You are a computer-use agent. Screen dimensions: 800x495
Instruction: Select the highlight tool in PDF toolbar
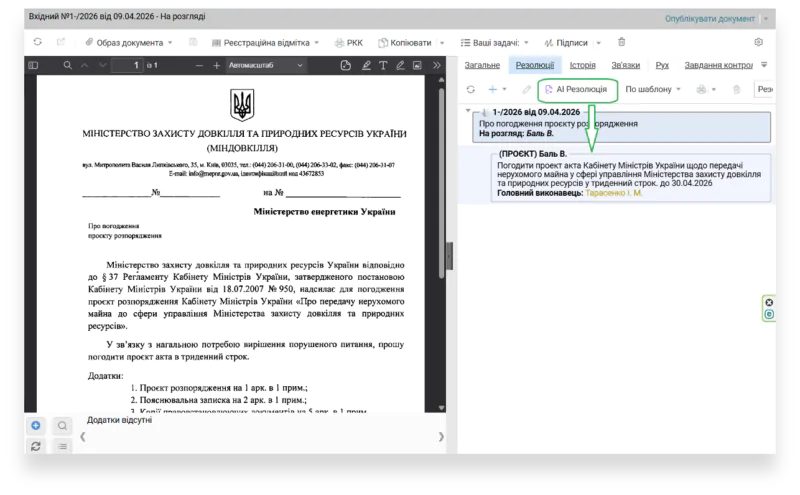point(366,65)
